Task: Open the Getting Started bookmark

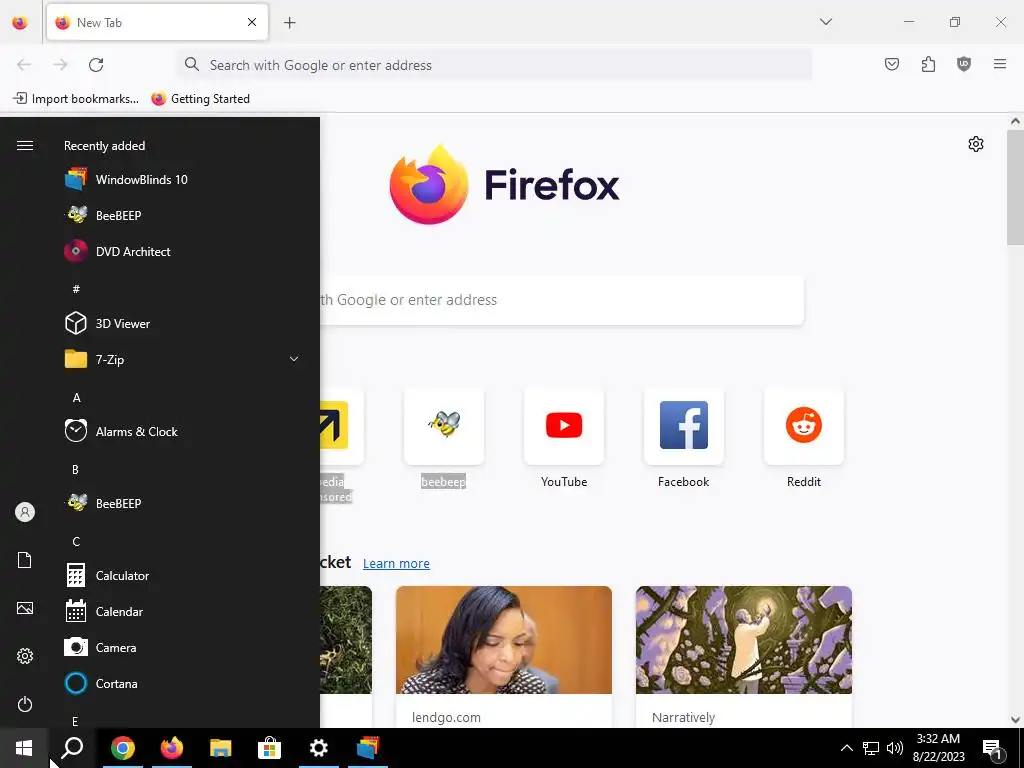Action: [200, 99]
